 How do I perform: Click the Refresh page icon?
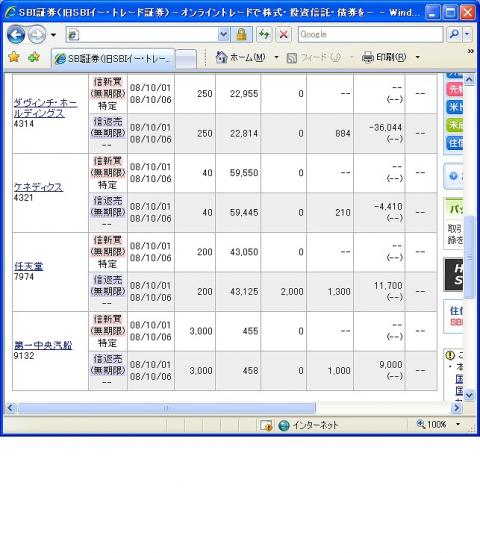pyautogui.click(x=264, y=35)
